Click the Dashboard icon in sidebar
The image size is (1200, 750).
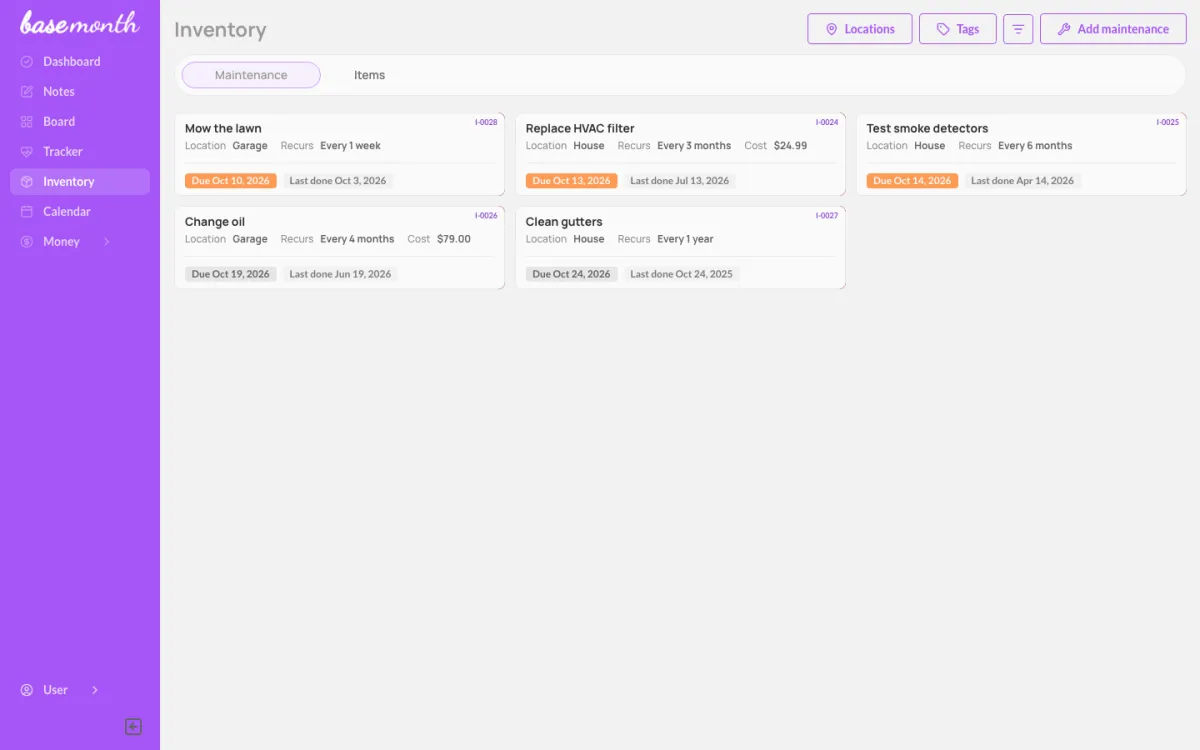click(27, 62)
